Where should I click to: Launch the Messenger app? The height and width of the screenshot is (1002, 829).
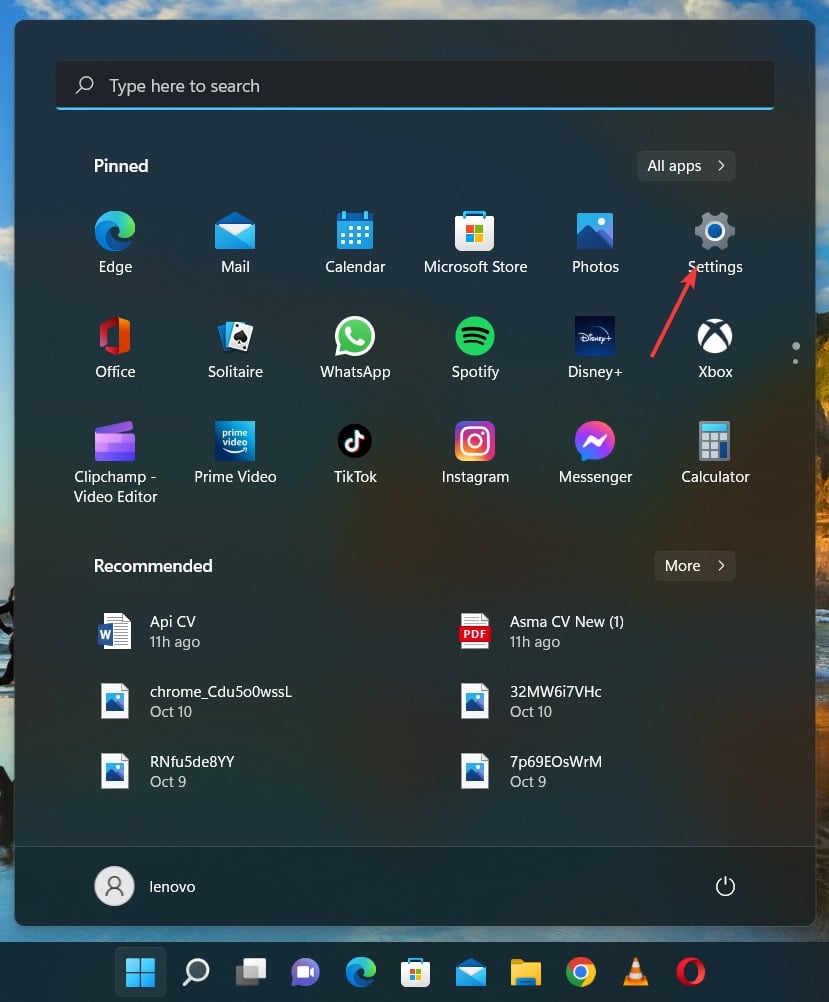pos(595,452)
